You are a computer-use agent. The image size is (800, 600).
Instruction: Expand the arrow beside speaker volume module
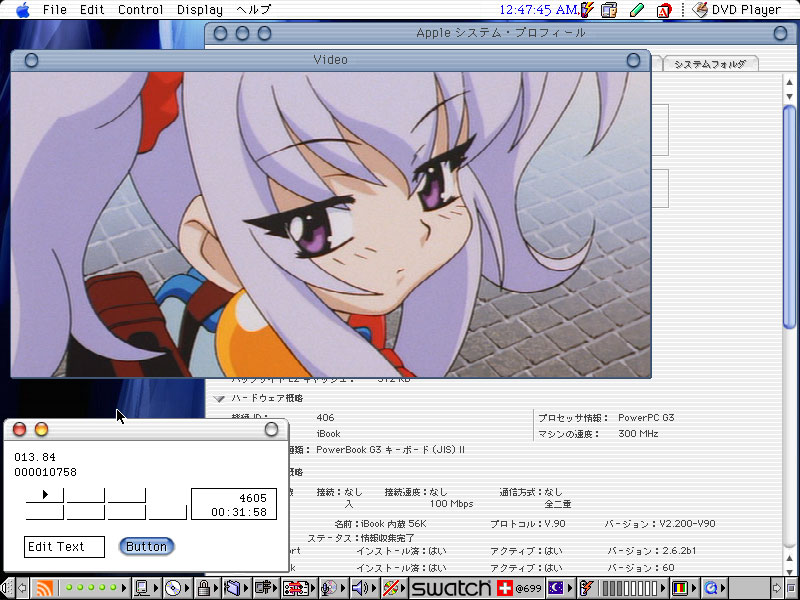click(373, 588)
